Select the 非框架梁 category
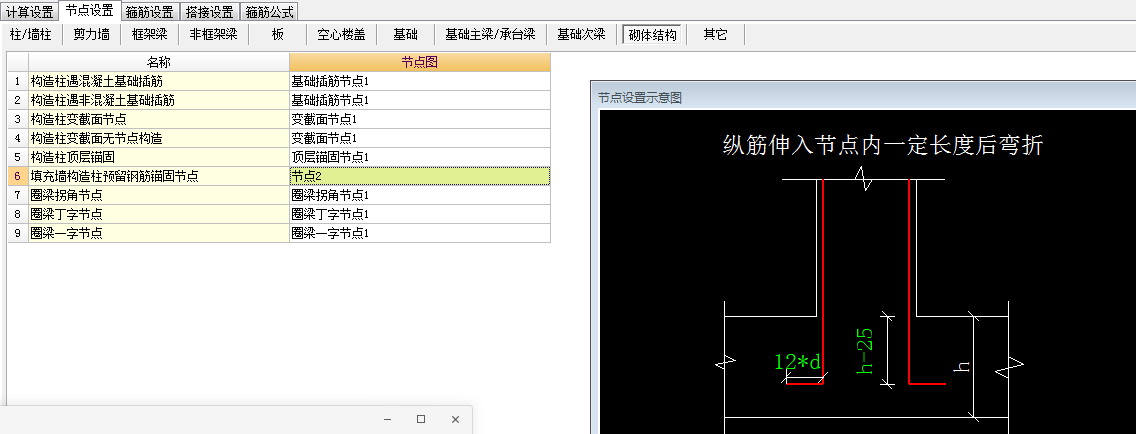 point(214,34)
